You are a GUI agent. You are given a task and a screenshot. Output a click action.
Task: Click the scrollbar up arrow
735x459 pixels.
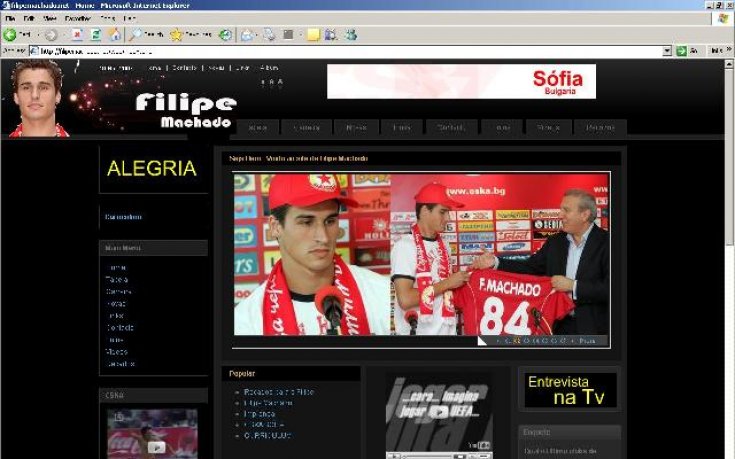[729, 65]
